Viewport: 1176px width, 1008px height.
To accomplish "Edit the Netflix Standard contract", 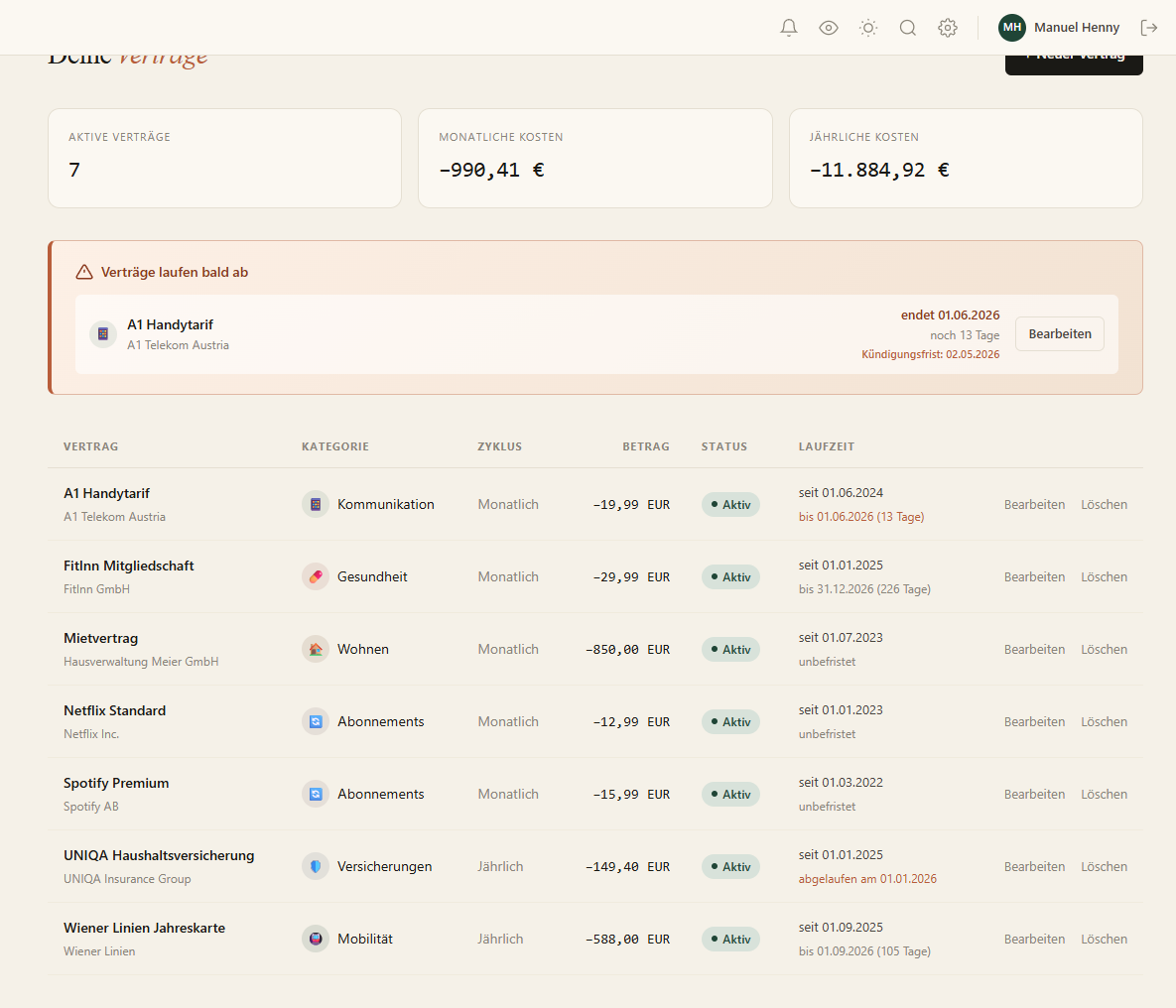I will click(1034, 721).
